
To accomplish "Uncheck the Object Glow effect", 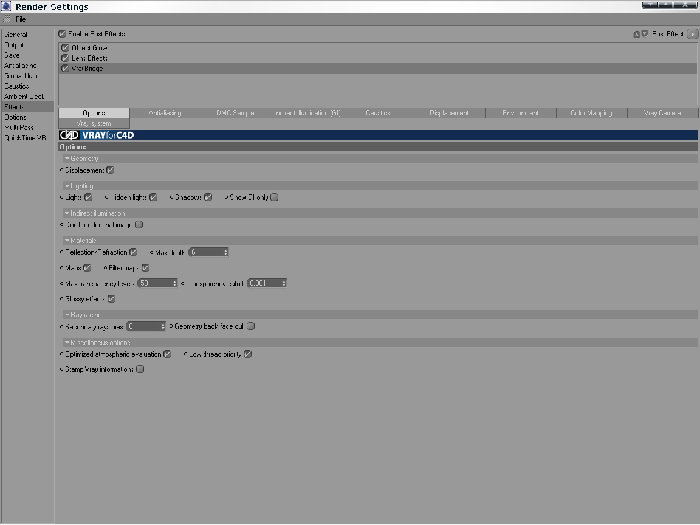I will [65, 48].
